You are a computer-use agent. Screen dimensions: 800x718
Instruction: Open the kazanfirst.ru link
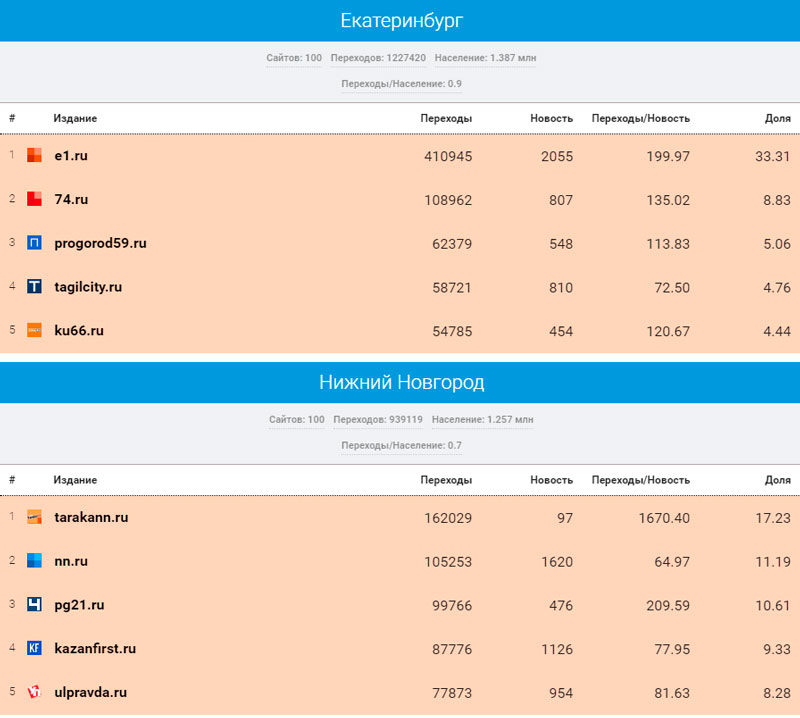pos(95,648)
